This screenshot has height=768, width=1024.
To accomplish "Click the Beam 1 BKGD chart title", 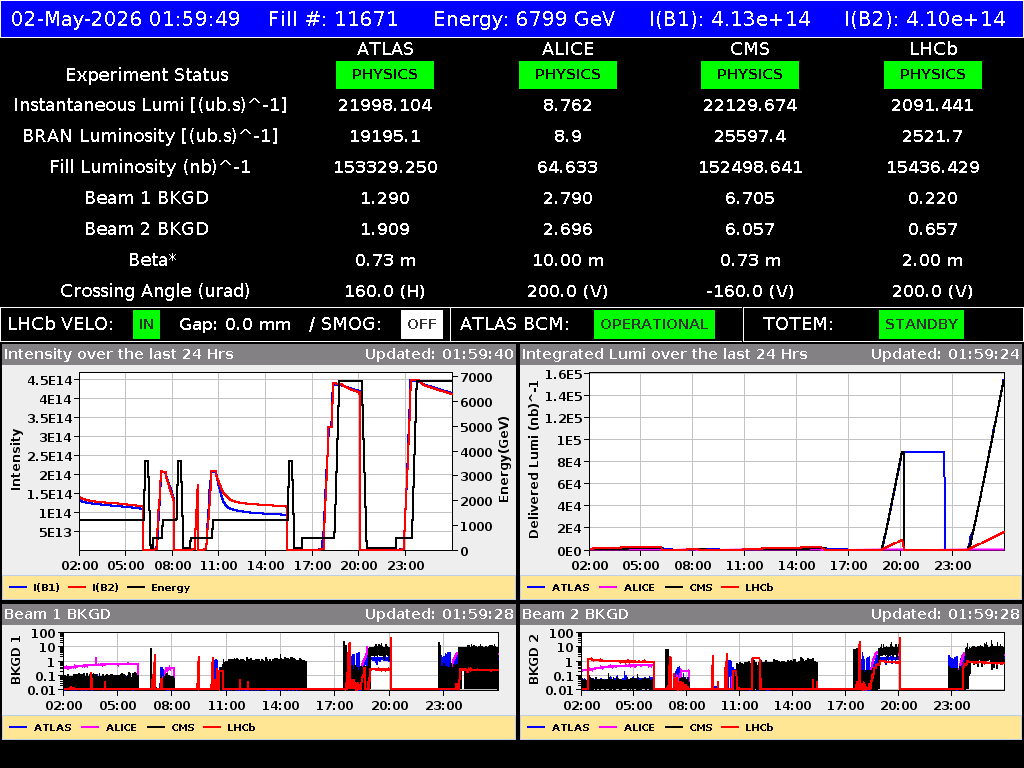I will 57,614.
